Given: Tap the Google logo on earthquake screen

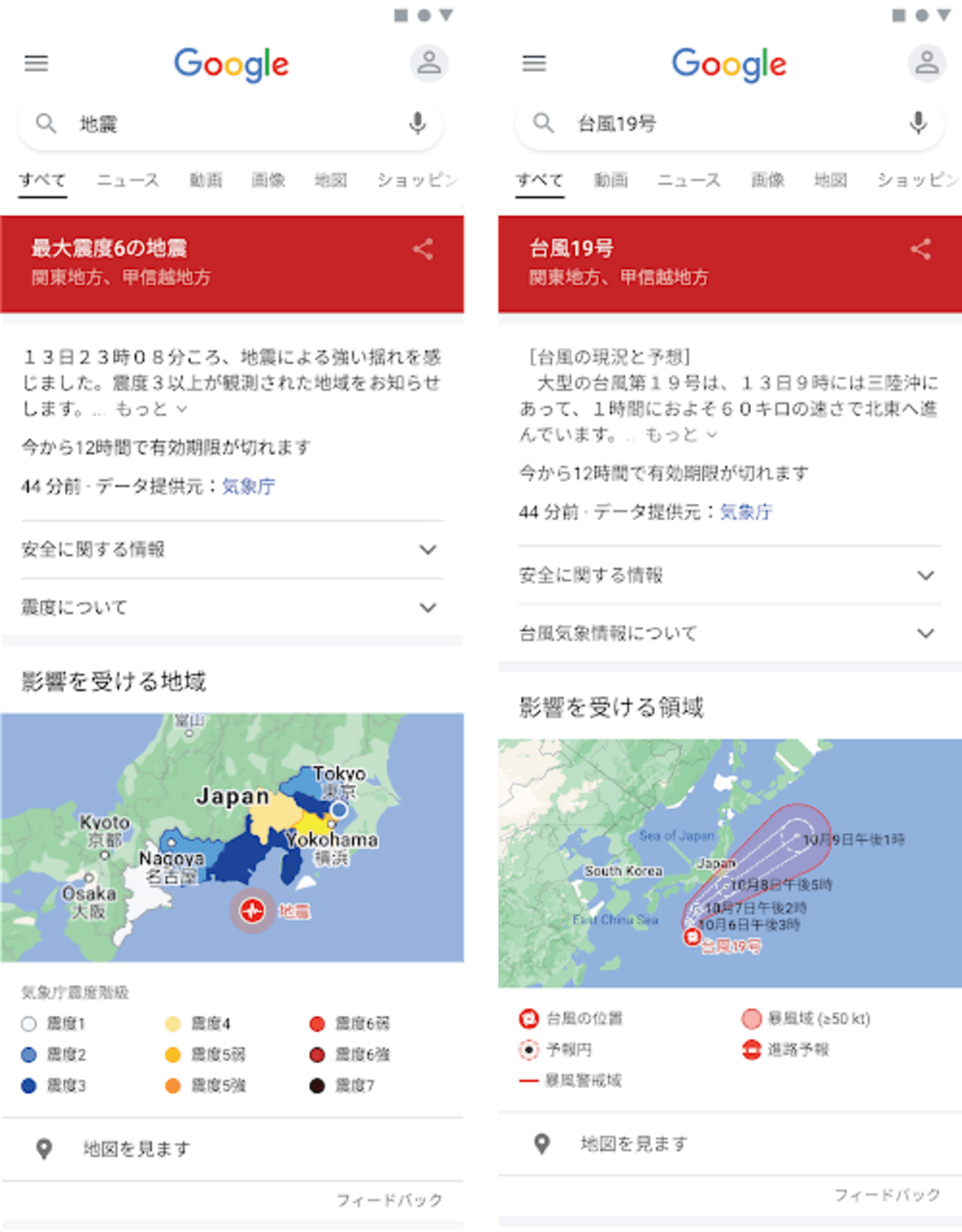Looking at the screenshot, I should [x=231, y=64].
